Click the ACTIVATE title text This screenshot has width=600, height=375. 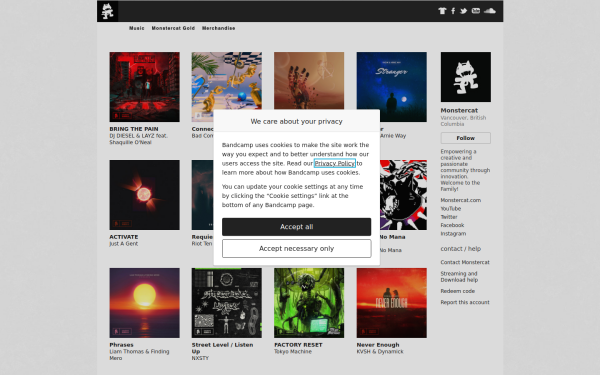pos(124,237)
